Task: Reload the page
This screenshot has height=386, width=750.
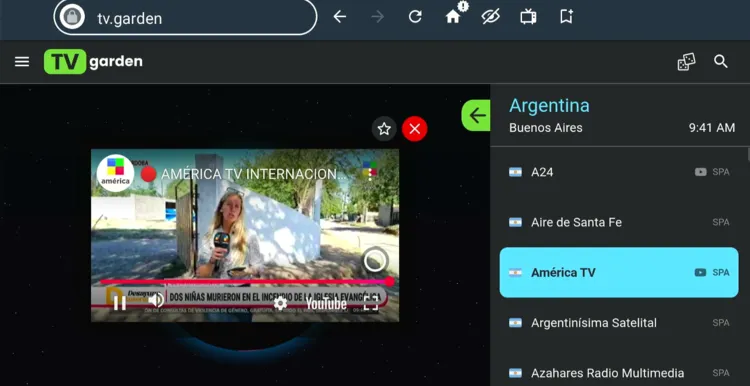Action: tap(415, 17)
